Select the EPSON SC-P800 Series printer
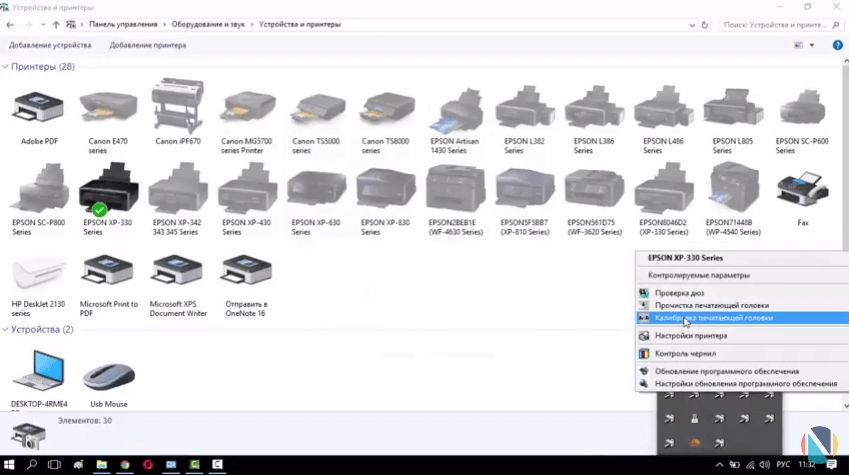849x475 pixels. [x=39, y=188]
